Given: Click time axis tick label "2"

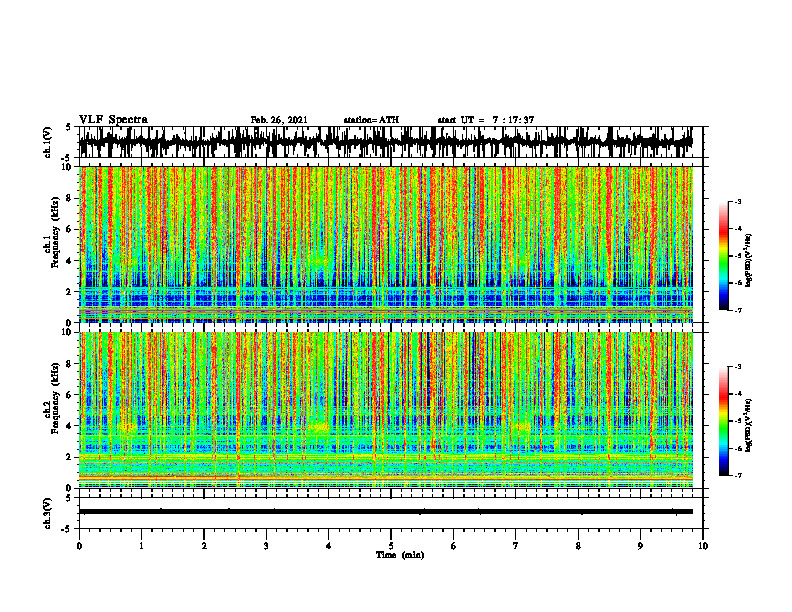Looking at the screenshot, I should 204,546.
